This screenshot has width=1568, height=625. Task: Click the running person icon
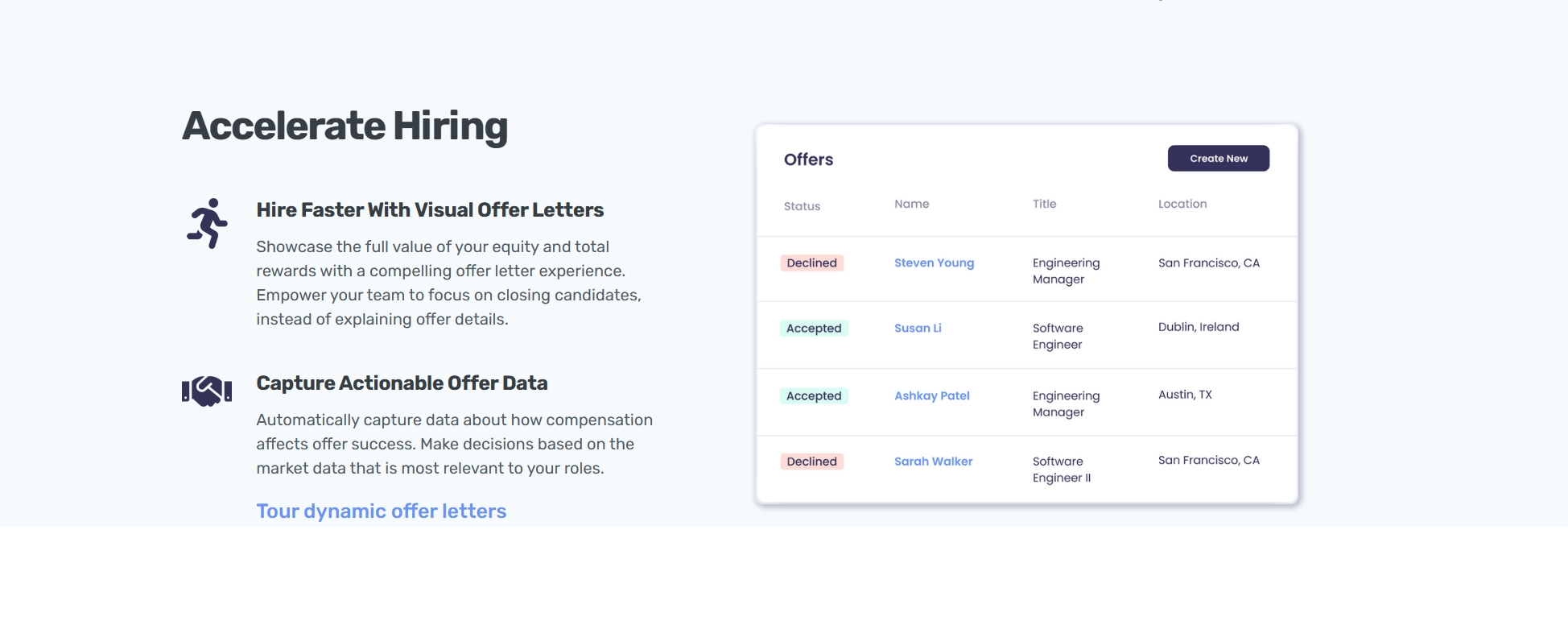tap(208, 223)
